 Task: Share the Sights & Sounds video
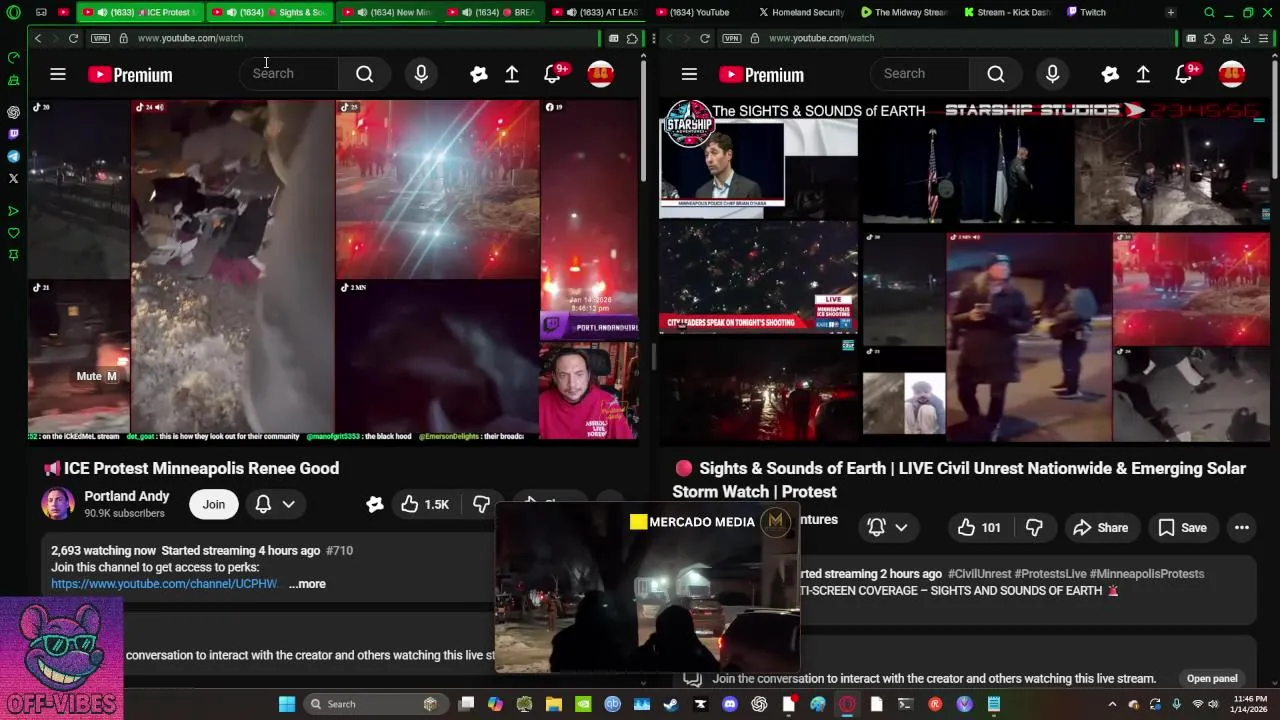click(1100, 528)
